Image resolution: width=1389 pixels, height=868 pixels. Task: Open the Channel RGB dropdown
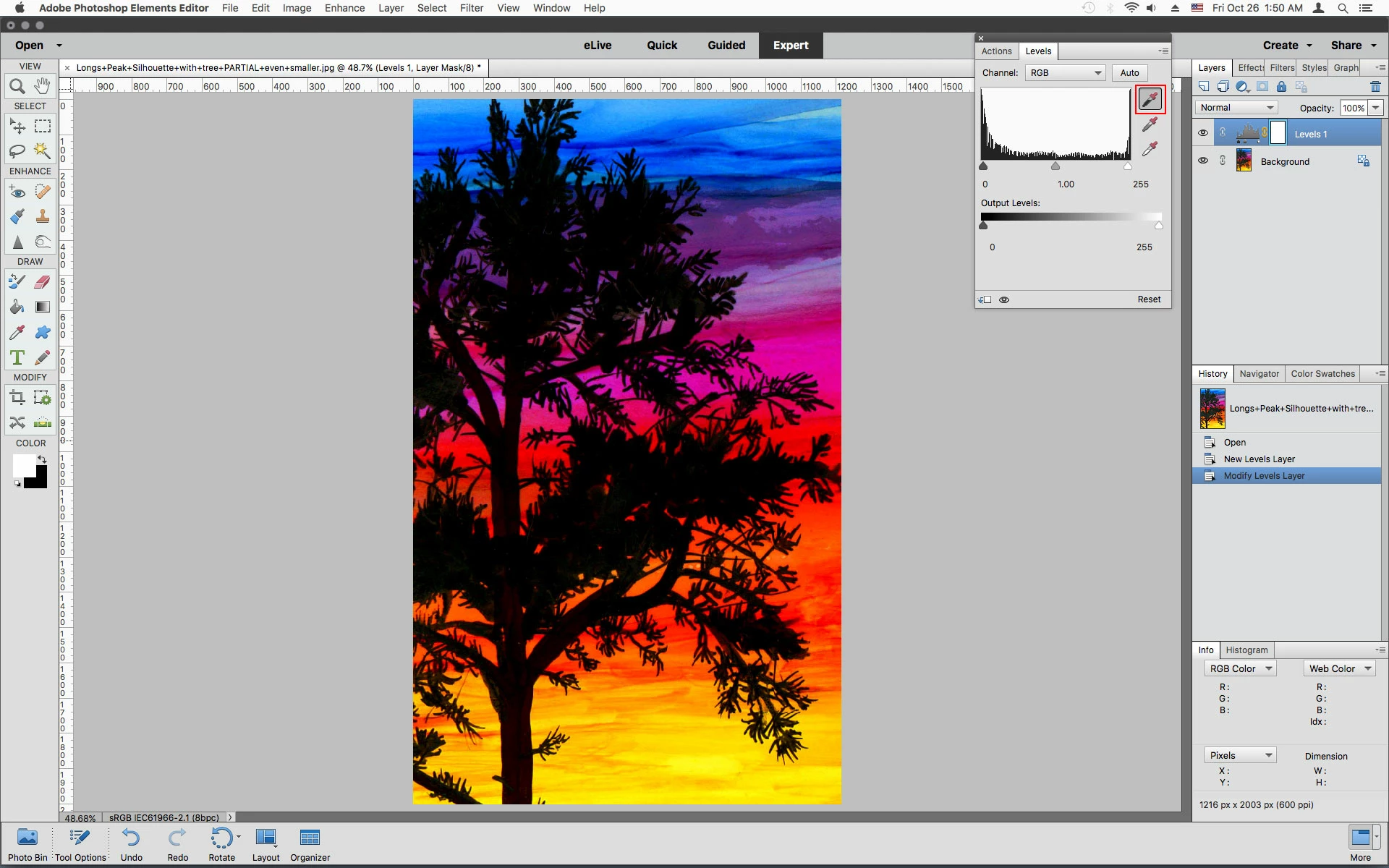click(x=1065, y=73)
